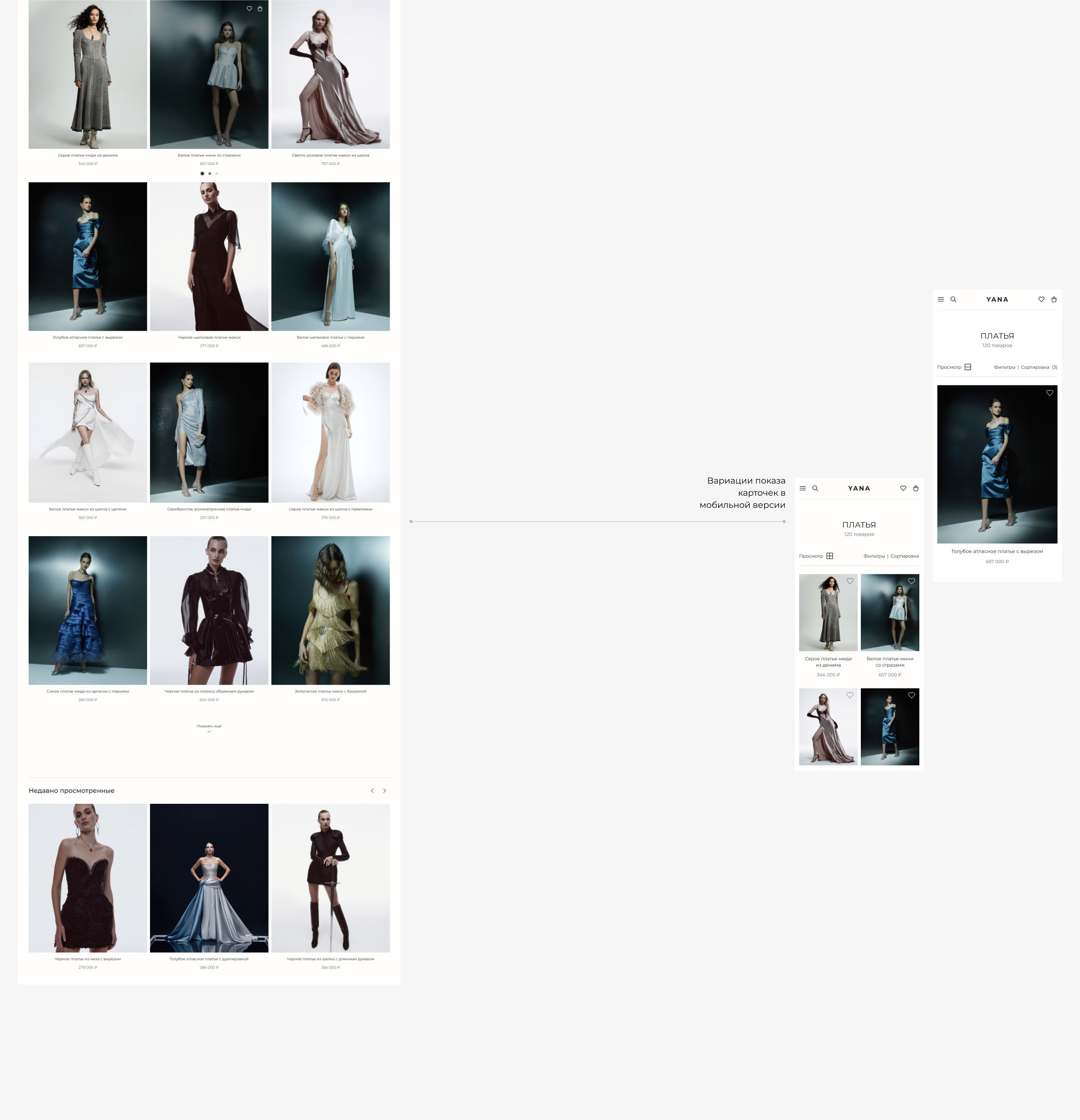Click YANA logo in single-column mobile header
The image size is (1080, 1120).
[x=997, y=300]
